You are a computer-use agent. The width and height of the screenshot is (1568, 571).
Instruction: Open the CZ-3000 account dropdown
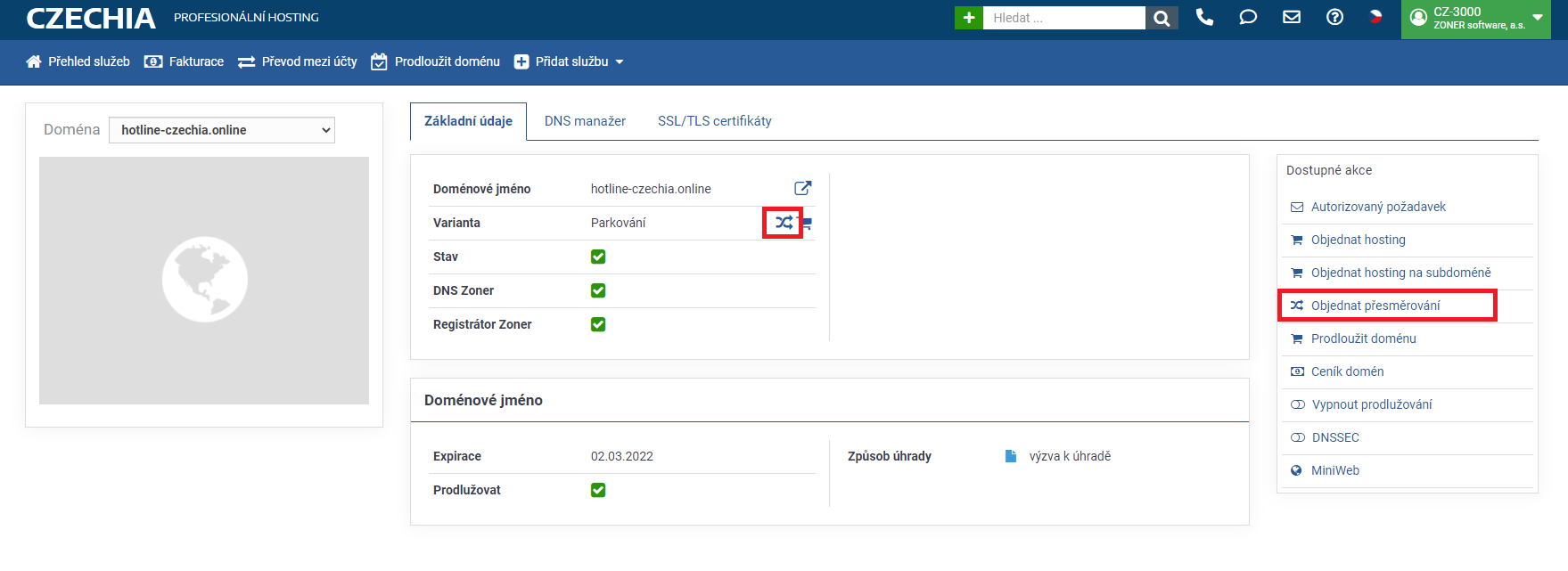click(1475, 18)
